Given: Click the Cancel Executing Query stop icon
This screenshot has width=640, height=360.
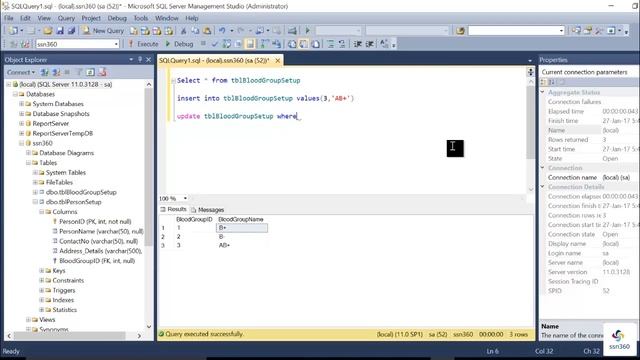Looking at the screenshot, I should pyautogui.click(x=203, y=44).
